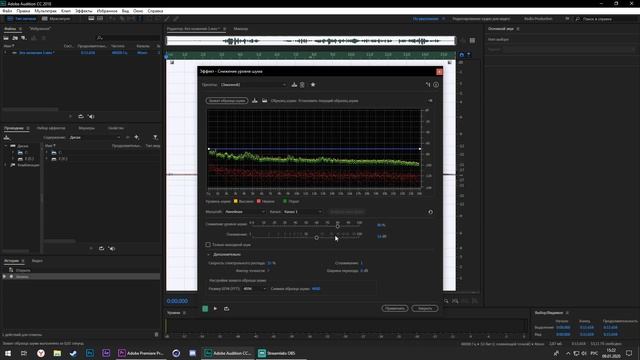Image resolution: width=640 pixels, height=360 pixels.
Task: Toggle Low noise floor red legend box
Action: coord(258,201)
